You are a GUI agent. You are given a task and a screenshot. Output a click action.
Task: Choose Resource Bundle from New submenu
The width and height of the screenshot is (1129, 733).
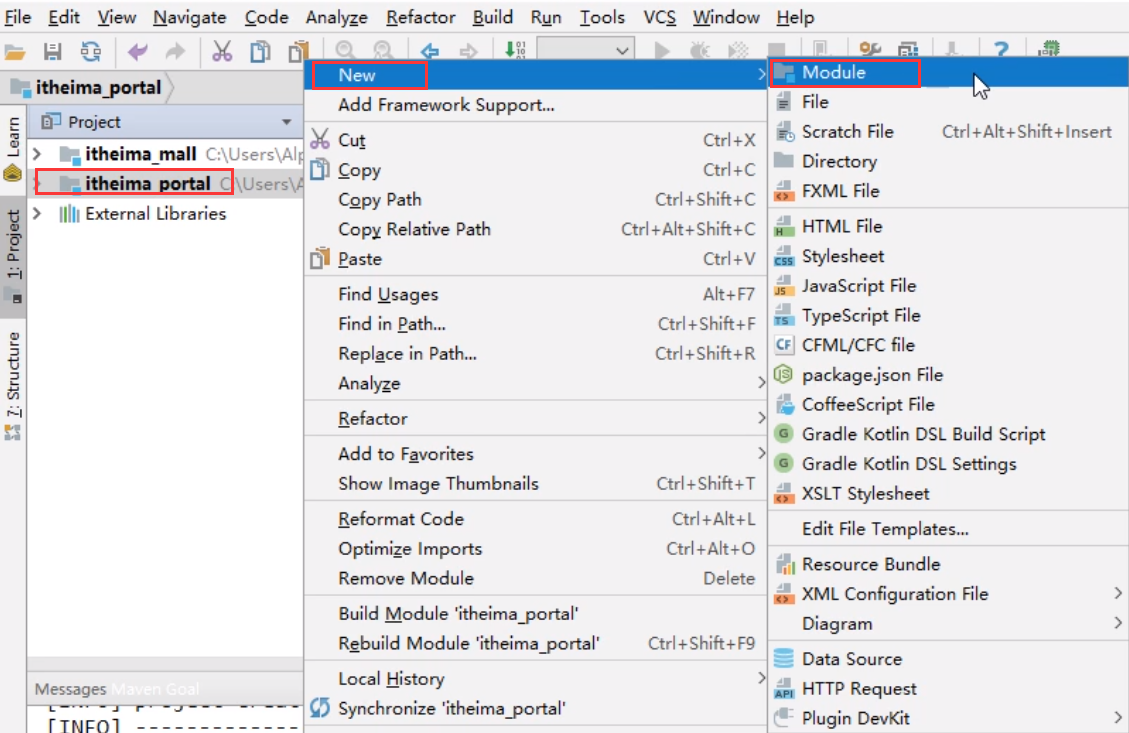[x=948, y=564]
